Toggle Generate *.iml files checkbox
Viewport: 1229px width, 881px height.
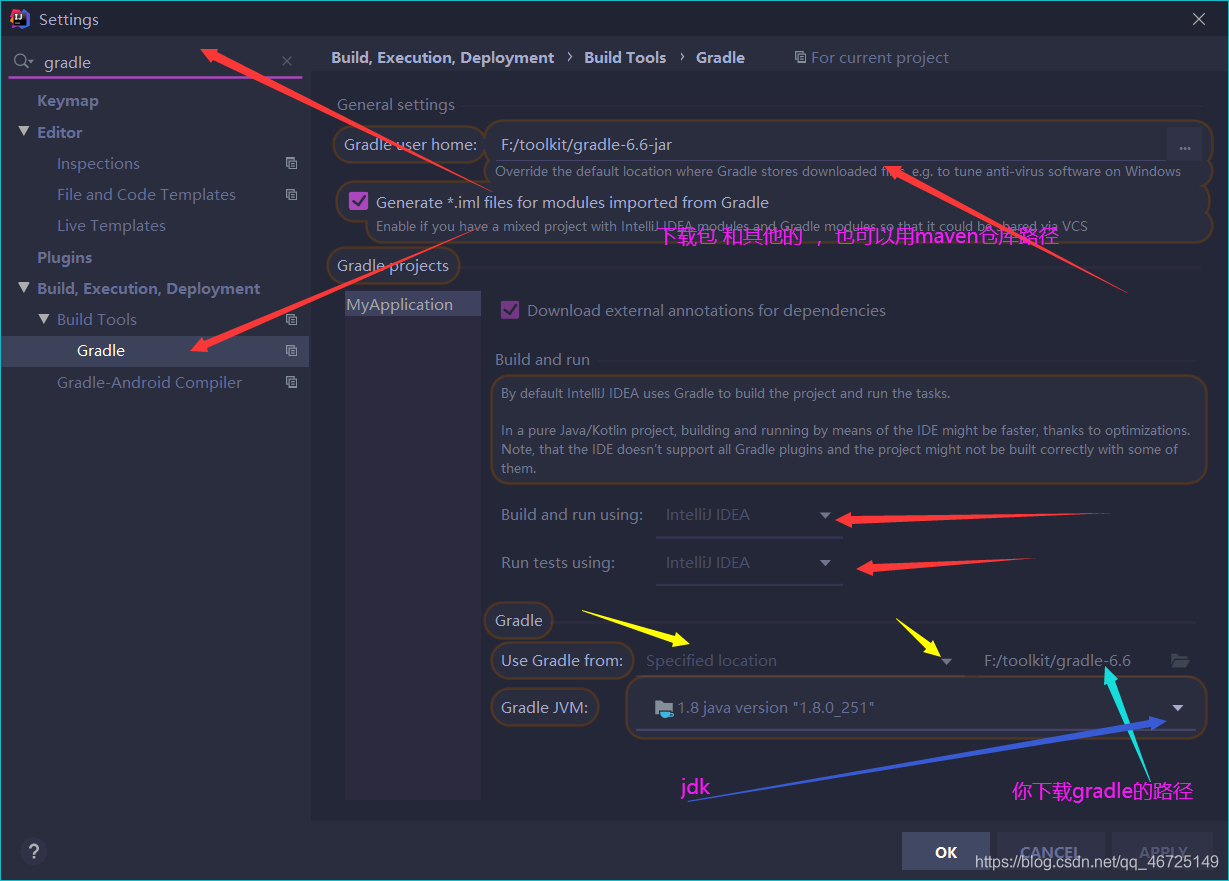click(358, 202)
